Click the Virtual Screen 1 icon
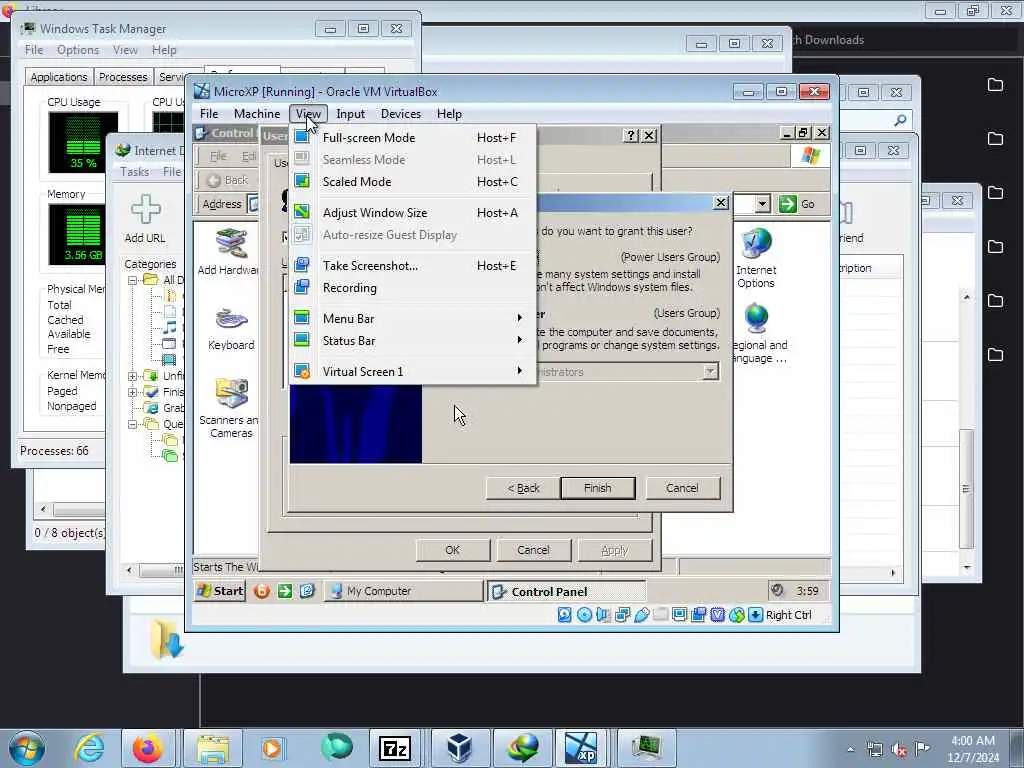Screen dimensions: 1024x768 tap(302, 371)
